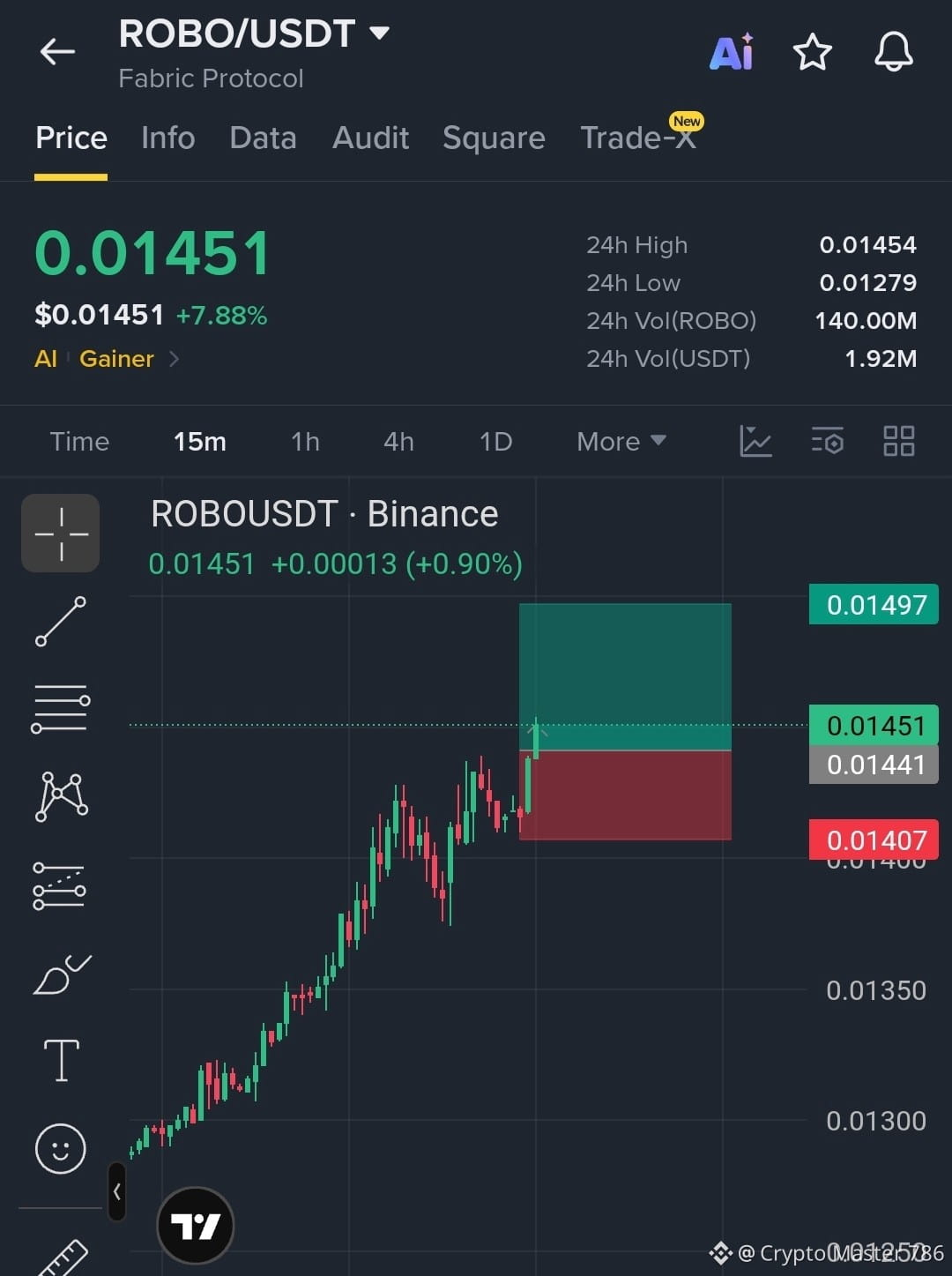Add ROBO/USDT to favorites with star icon
Image resolution: width=952 pixels, height=1276 pixels.
[x=812, y=52]
